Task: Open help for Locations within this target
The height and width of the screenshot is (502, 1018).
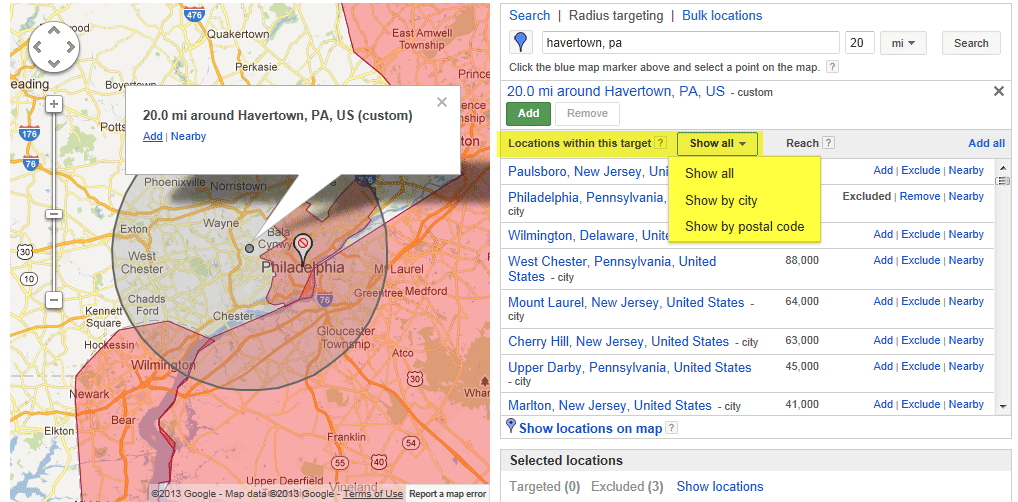Action: click(x=660, y=143)
